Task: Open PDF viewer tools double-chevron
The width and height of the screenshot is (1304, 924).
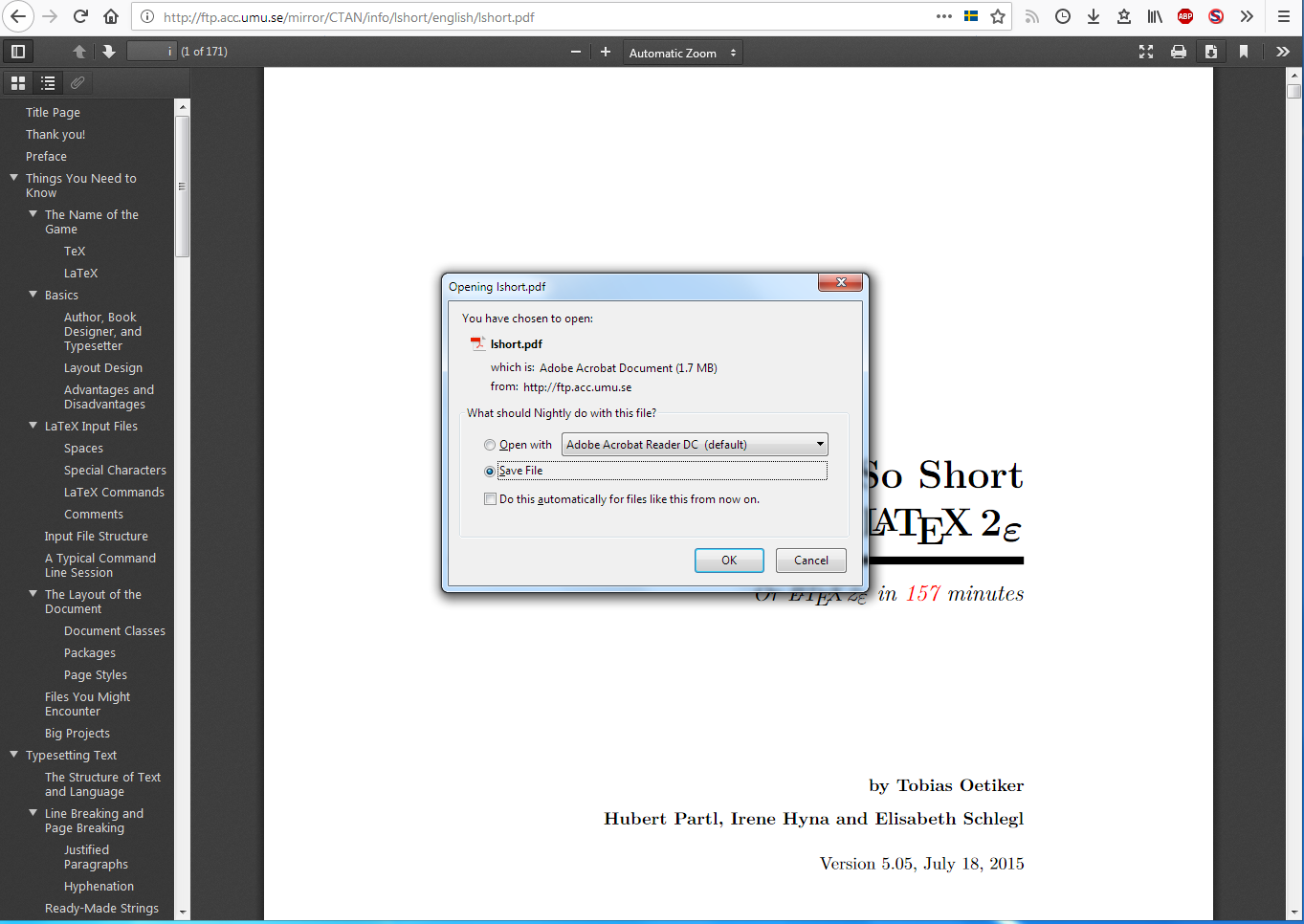Action: click(1283, 52)
